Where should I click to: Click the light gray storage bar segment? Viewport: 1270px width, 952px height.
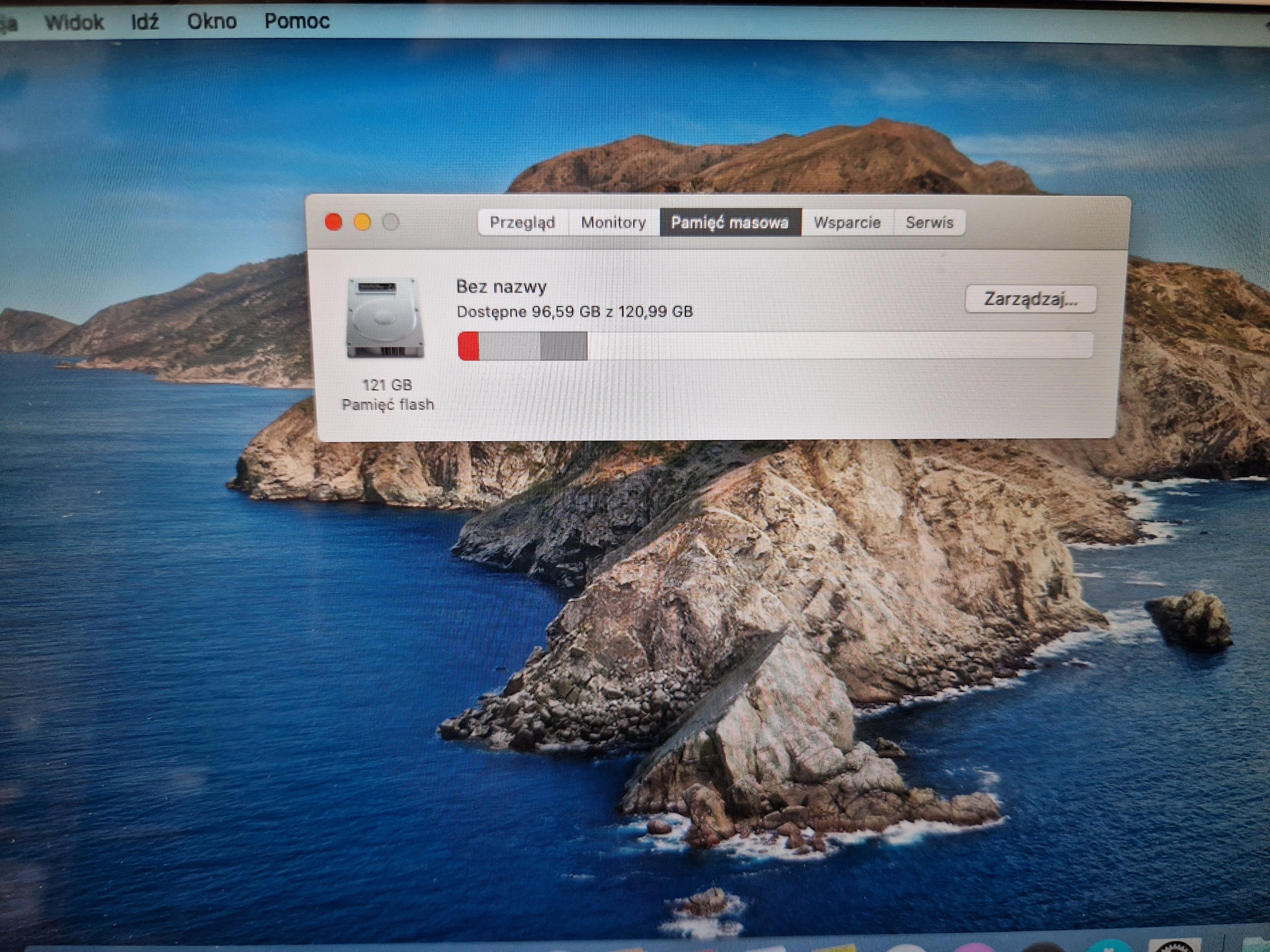tap(509, 346)
